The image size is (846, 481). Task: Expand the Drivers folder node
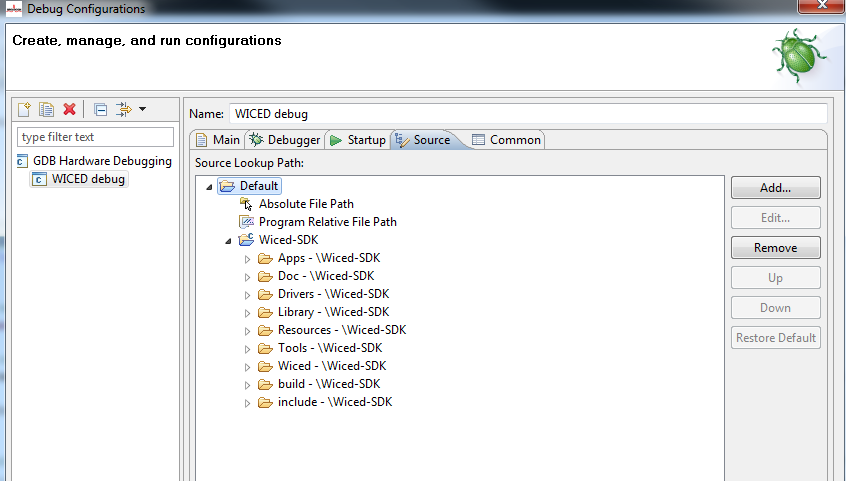(247, 295)
